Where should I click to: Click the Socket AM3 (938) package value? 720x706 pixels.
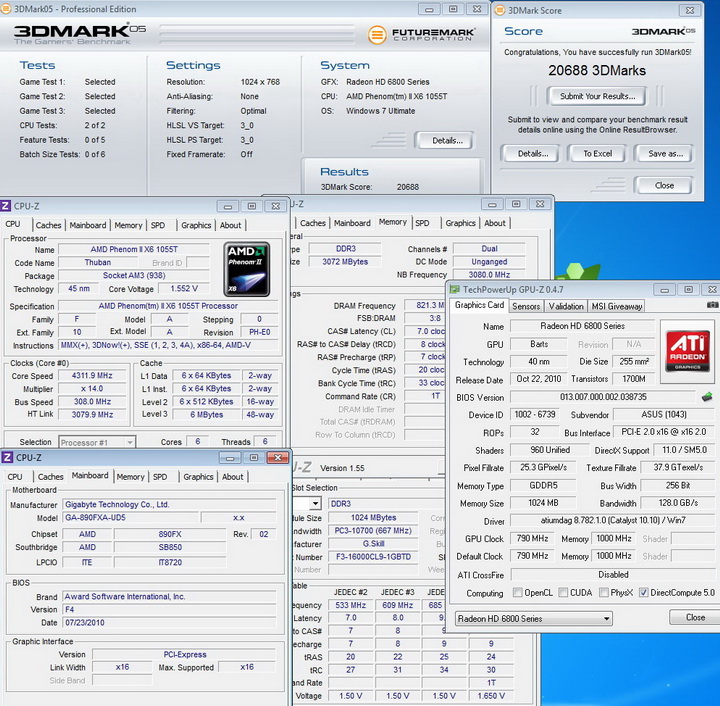point(134,275)
